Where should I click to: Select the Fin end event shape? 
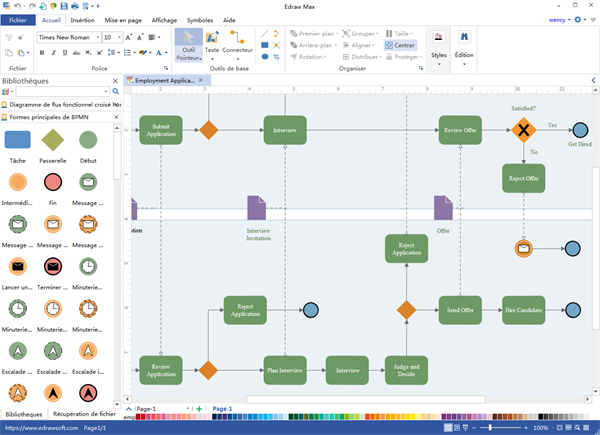click(53, 182)
